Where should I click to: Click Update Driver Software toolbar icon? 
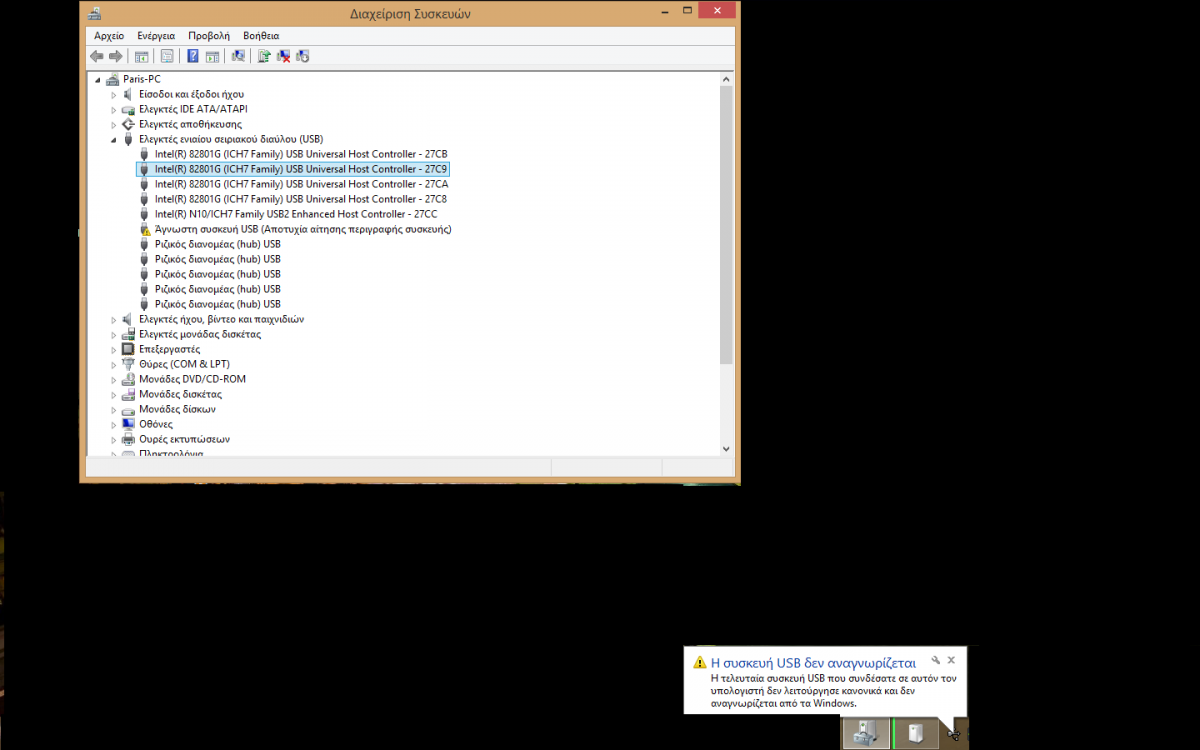264,56
